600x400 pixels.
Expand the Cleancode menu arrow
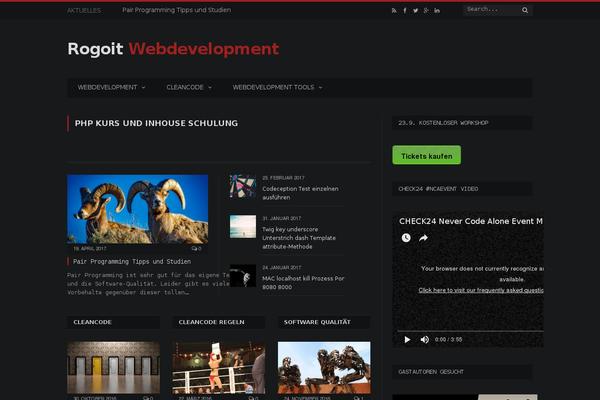210,88
